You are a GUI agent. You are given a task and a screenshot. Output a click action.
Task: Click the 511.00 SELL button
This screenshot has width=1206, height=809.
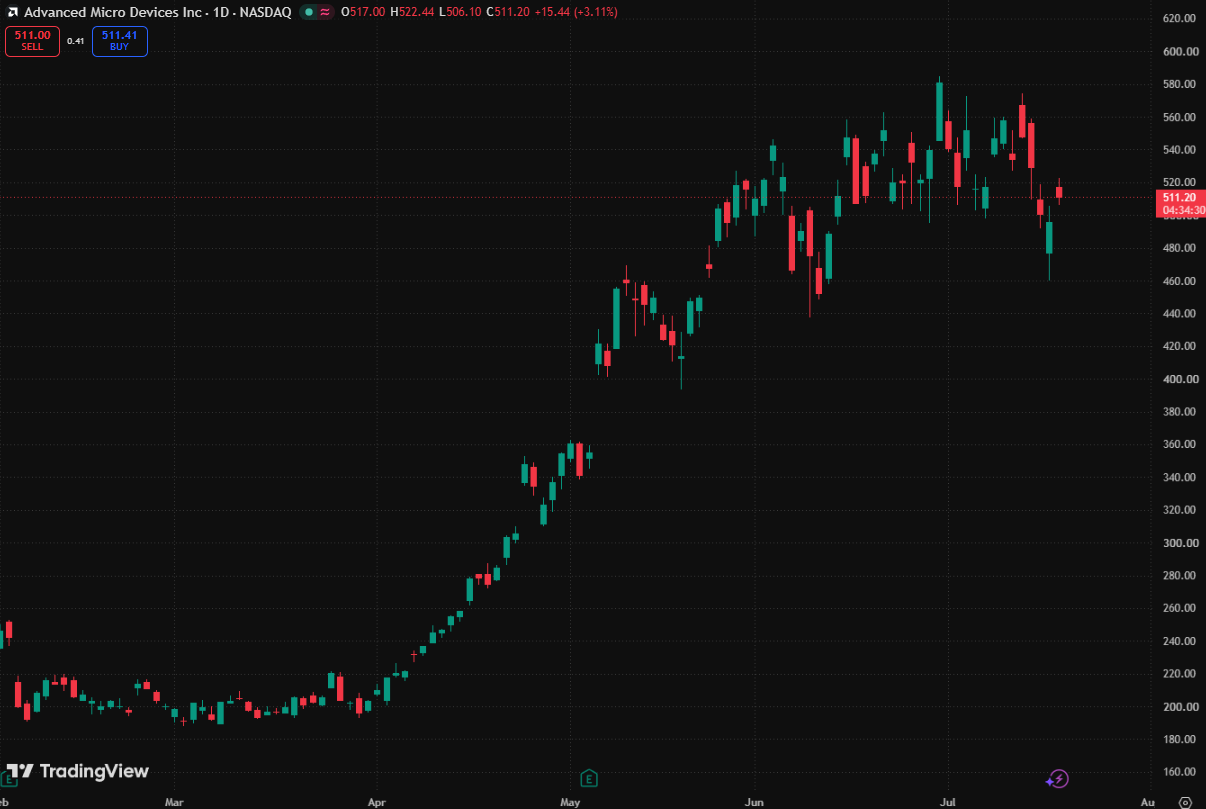pos(32,41)
